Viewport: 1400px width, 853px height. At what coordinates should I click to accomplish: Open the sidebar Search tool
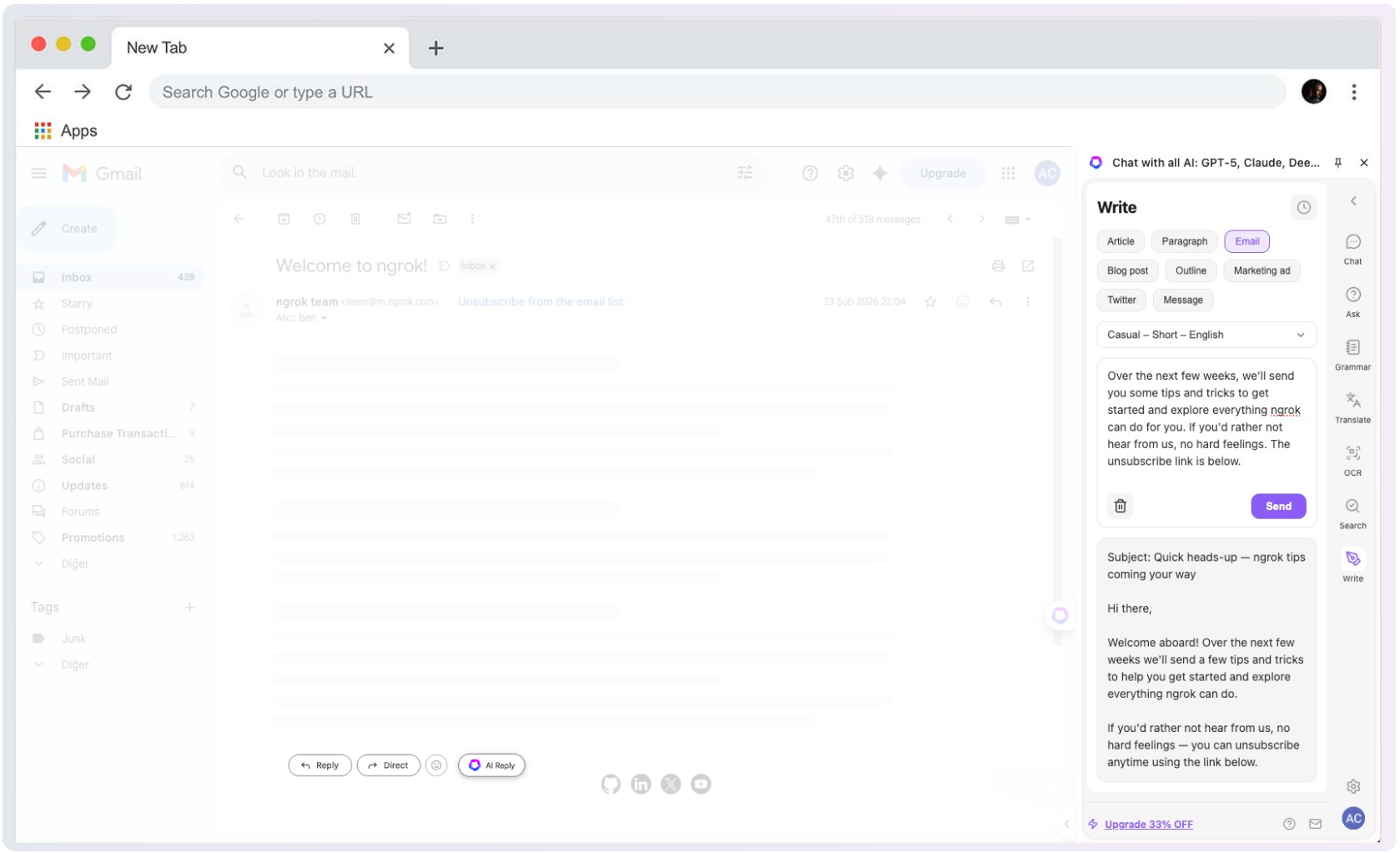1352,512
